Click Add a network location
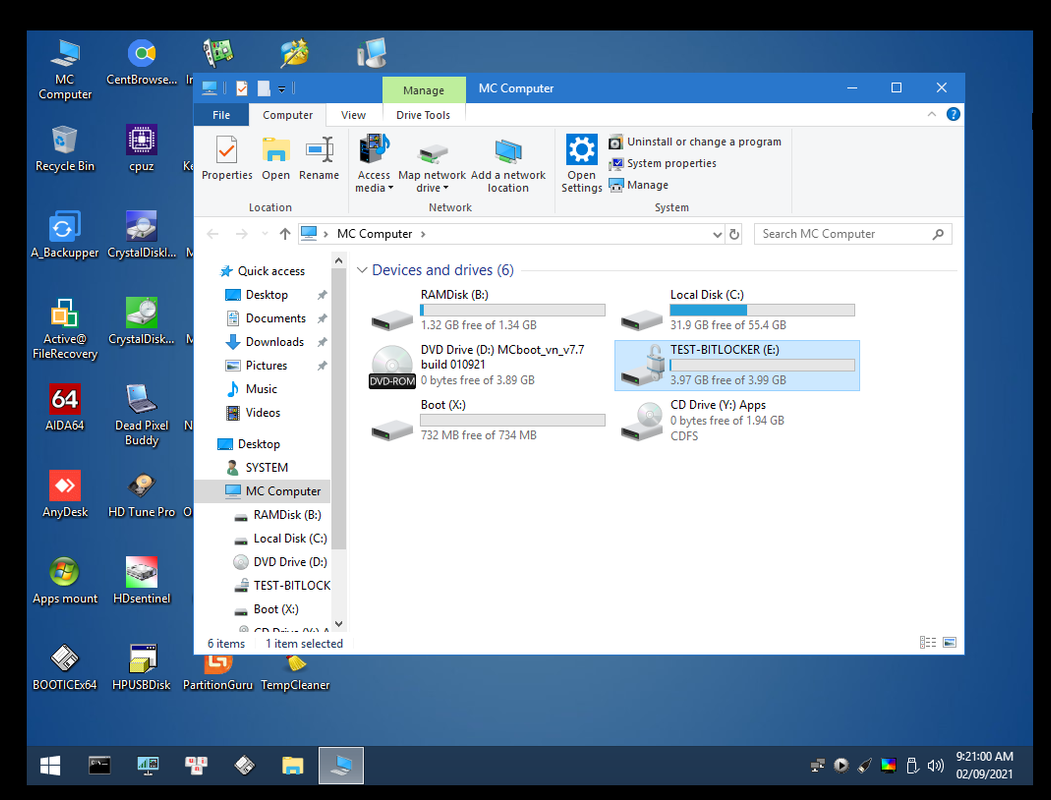 point(508,163)
